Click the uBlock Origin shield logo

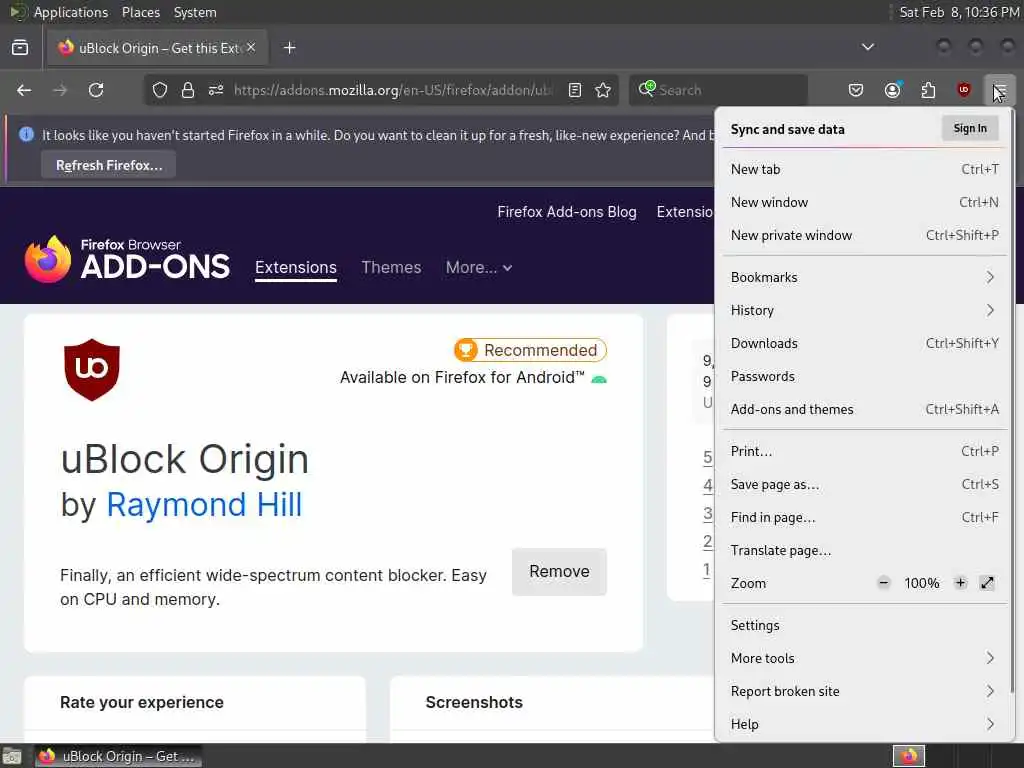coord(91,370)
